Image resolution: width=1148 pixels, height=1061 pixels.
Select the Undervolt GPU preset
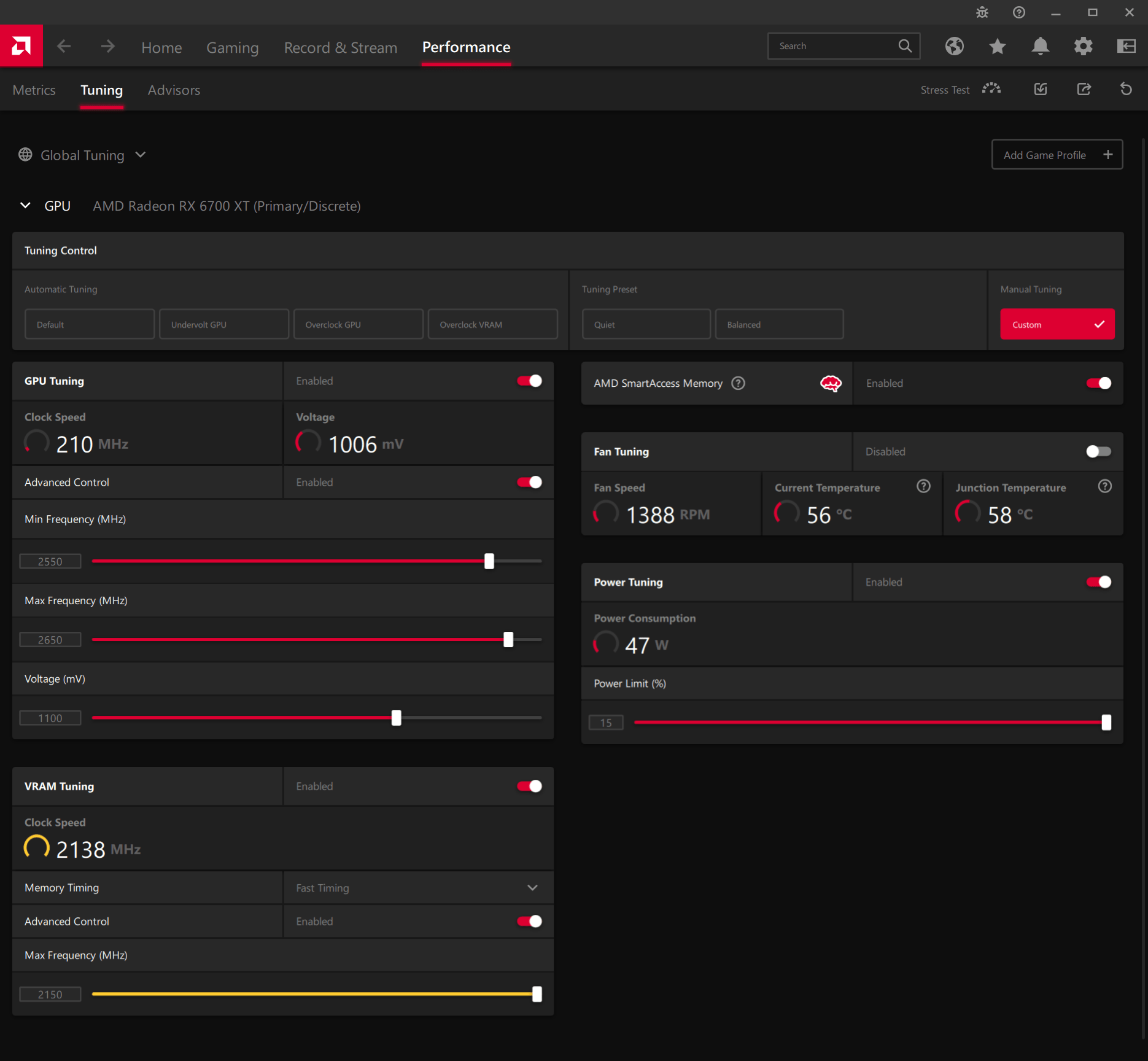(223, 324)
